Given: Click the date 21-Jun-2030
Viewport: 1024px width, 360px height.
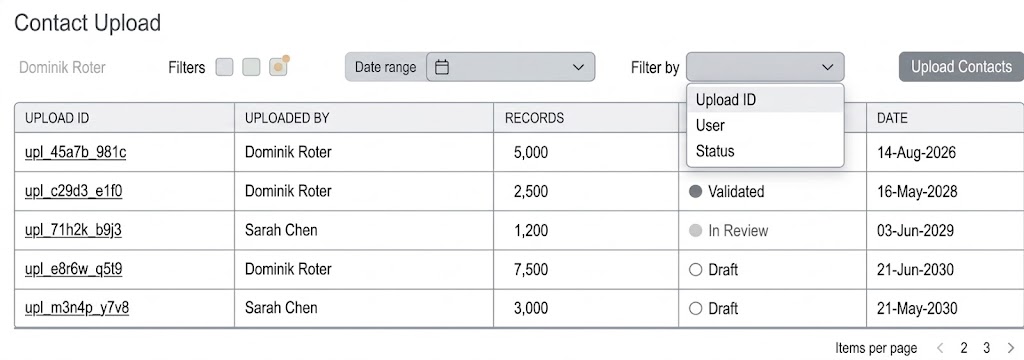Looking at the screenshot, I should click(x=916, y=269).
